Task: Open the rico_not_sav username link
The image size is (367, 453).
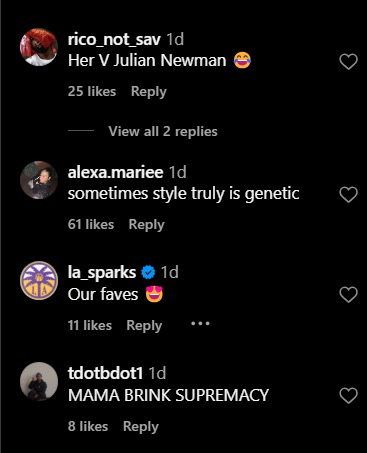Action: coord(114,40)
